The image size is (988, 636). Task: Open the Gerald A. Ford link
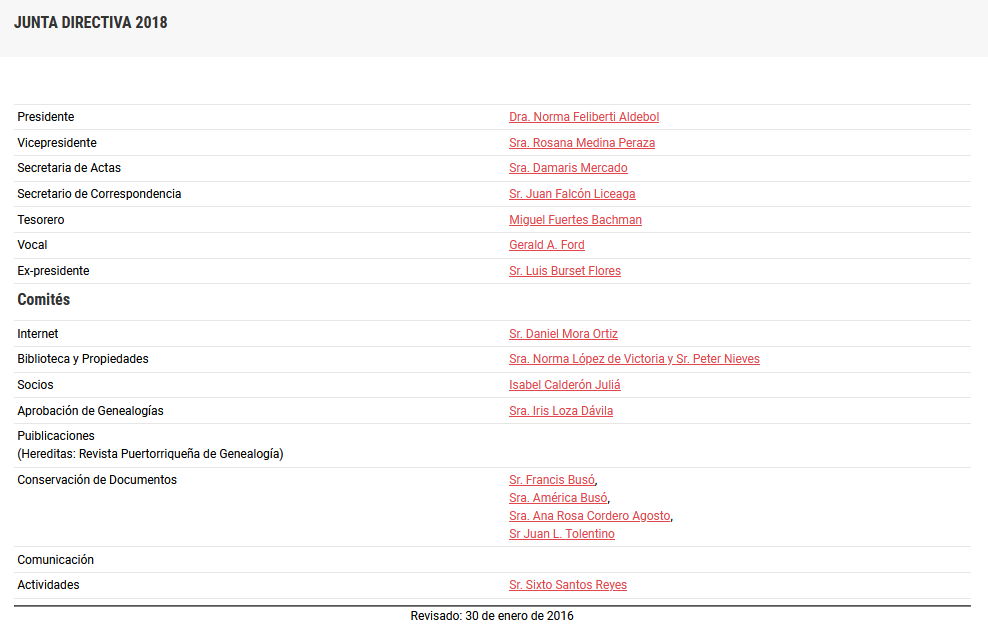(x=546, y=245)
